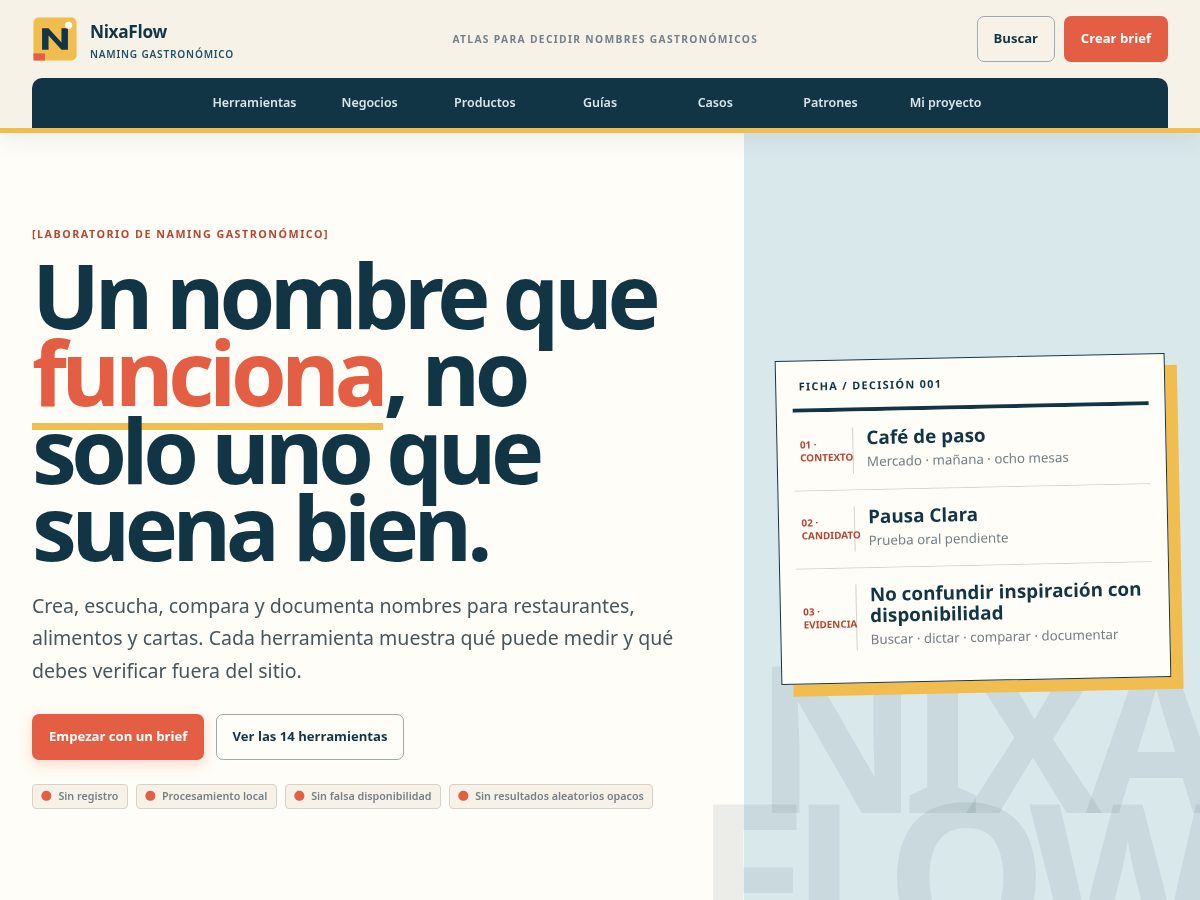
Task: Click the Ficha / Decisión 001 label
Action: point(870,385)
